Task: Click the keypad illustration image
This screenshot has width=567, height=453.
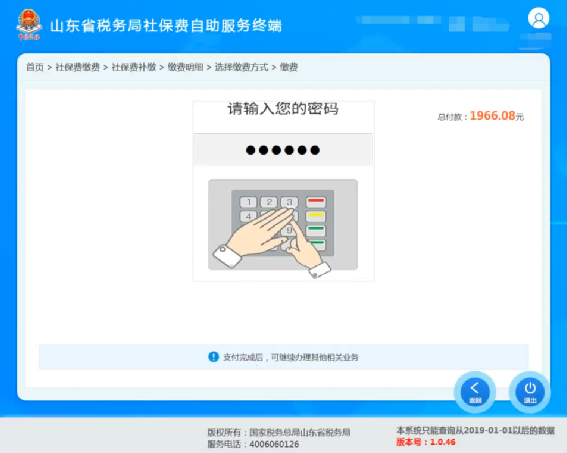Action: [283, 228]
